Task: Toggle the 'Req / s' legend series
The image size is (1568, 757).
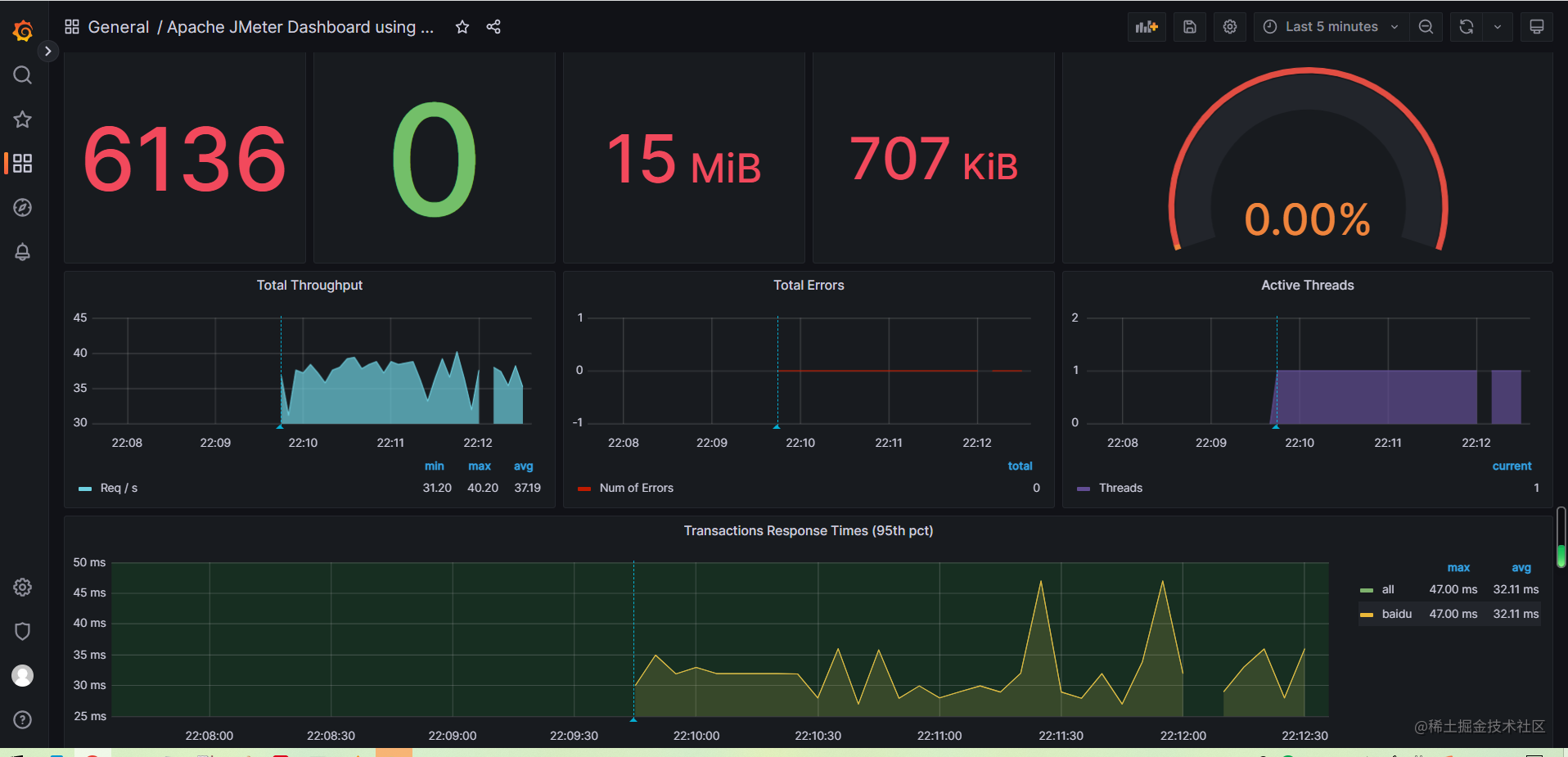Action: 118,487
